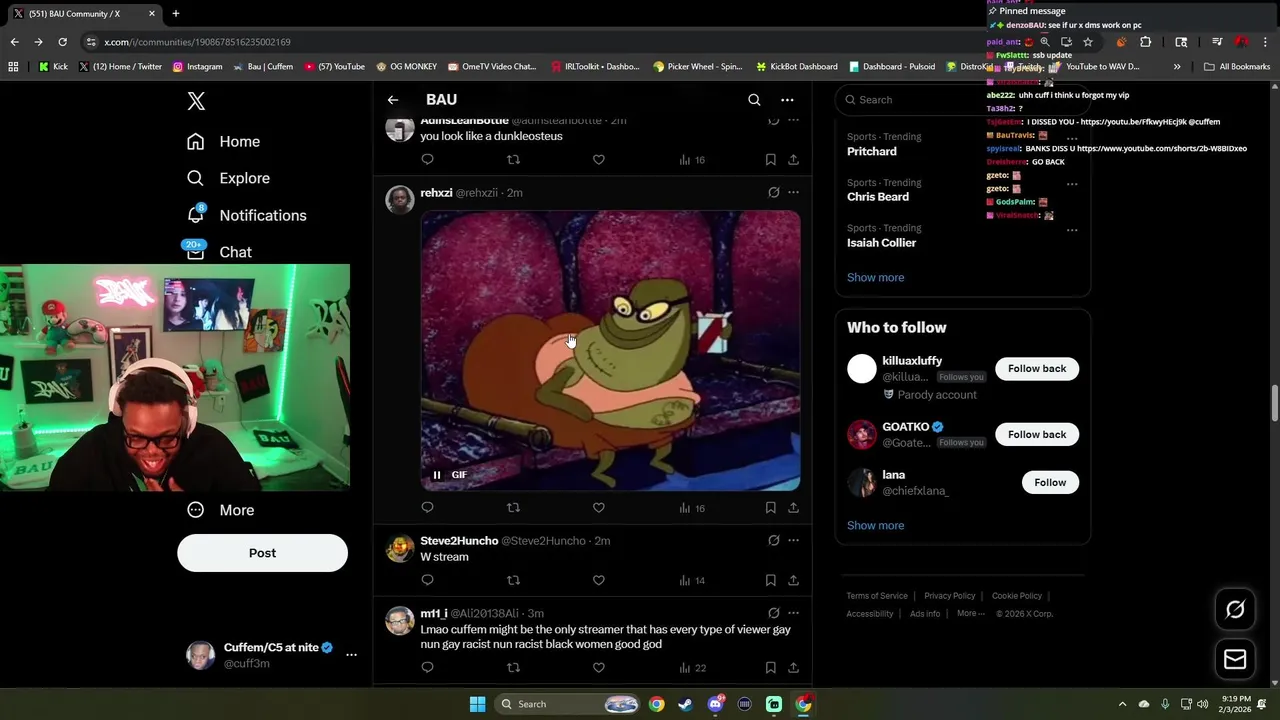Viewport: 1280px width, 720px height.
Task: Open Chris Beard trend options
Action: [1072, 184]
